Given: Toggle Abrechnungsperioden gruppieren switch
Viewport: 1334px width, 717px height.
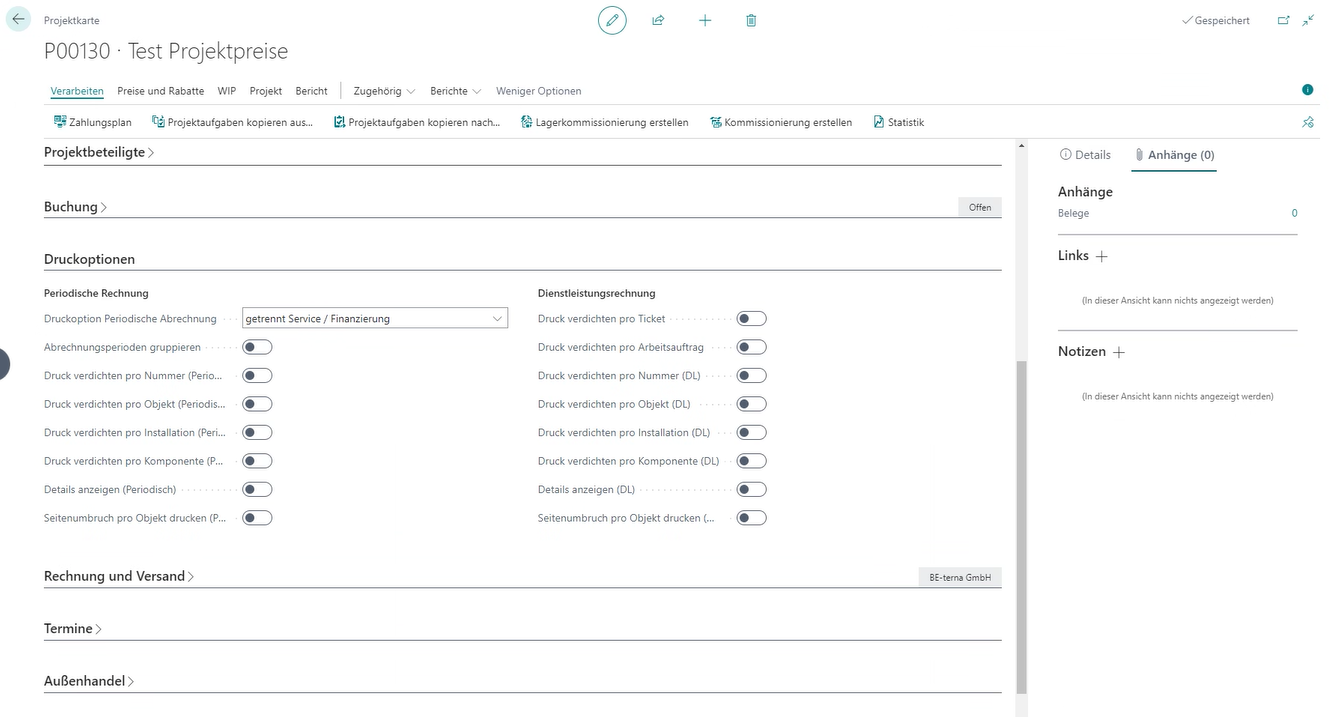Looking at the screenshot, I should coord(257,347).
